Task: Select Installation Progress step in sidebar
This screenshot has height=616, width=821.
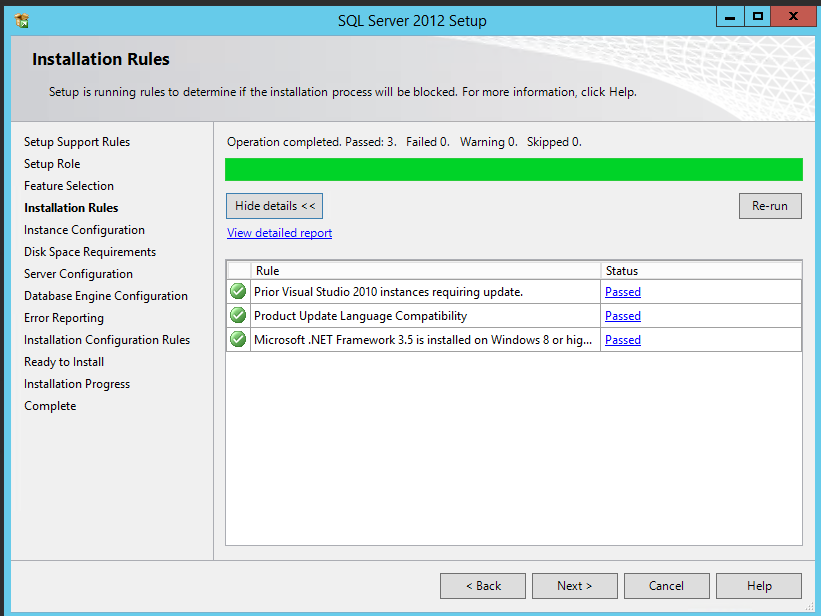Action: (x=77, y=384)
